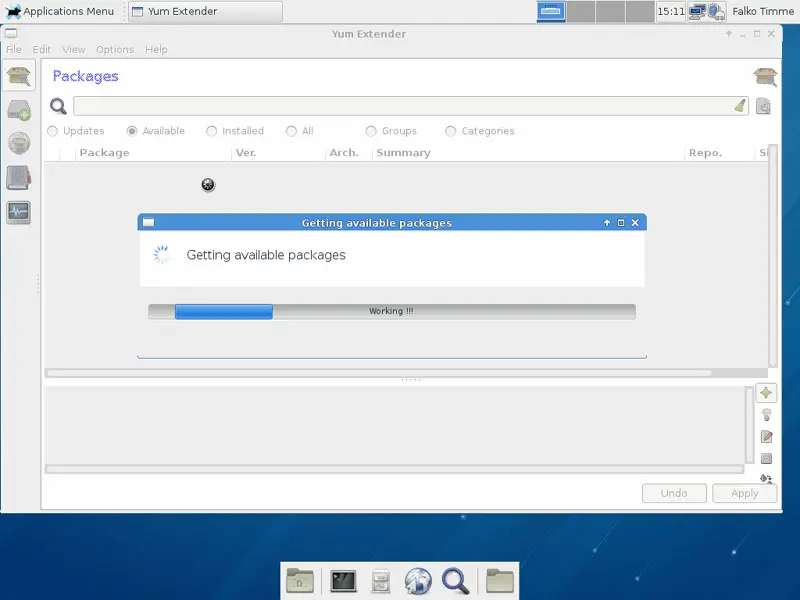The image size is (800, 600).
Task: Open the output monitor sidebar icon
Action: [x=19, y=212]
